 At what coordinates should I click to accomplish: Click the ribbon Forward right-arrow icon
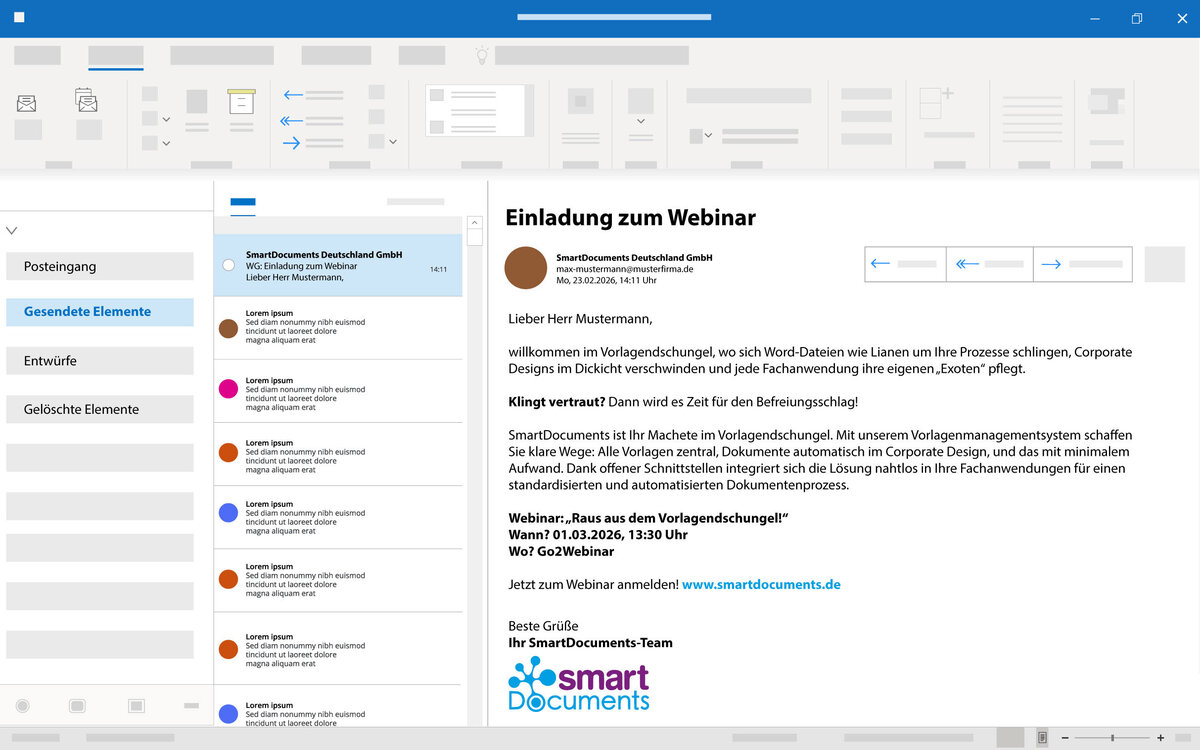pos(292,143)
